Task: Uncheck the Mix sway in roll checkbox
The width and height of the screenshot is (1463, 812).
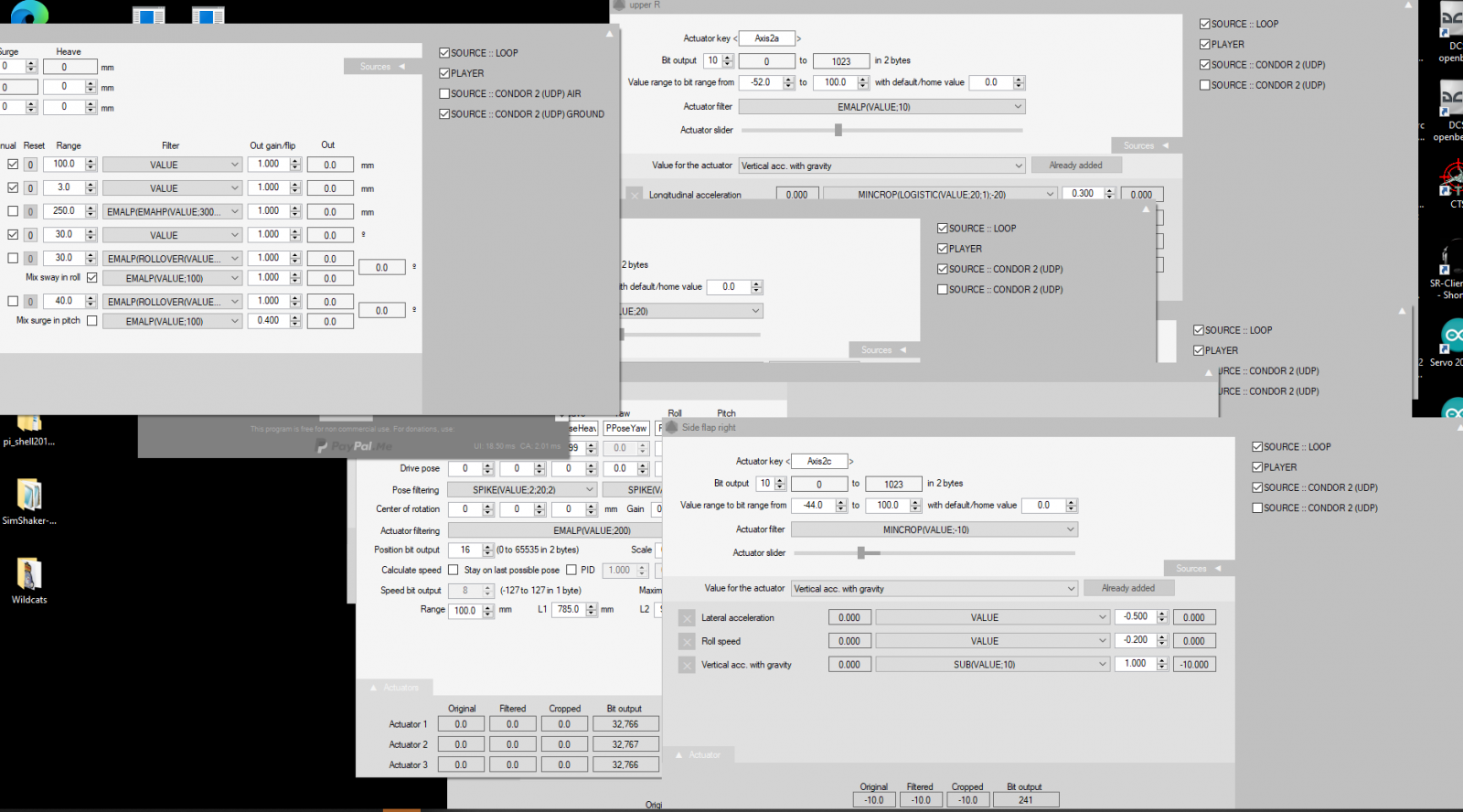Action: pos(91,277)
